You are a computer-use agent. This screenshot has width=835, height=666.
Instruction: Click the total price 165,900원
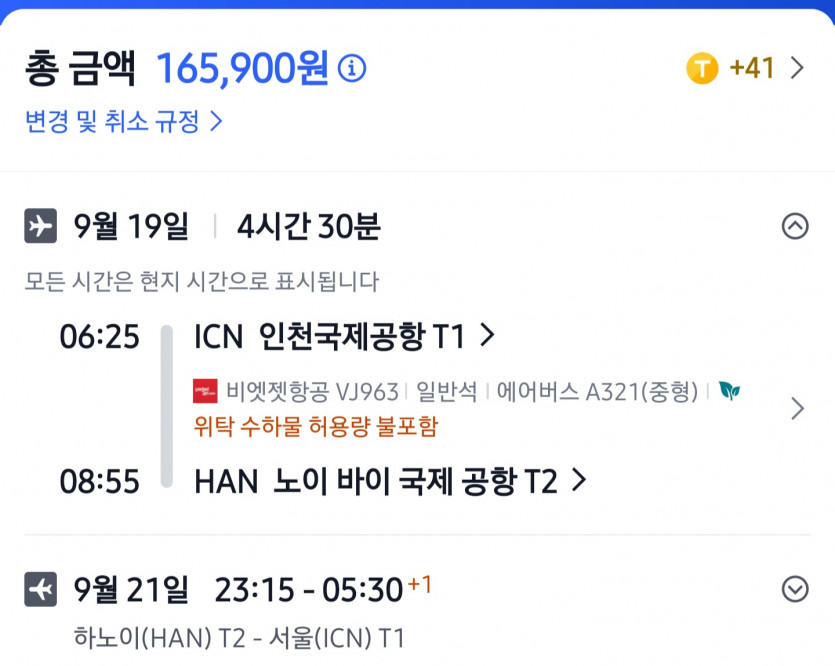point(242,68)
